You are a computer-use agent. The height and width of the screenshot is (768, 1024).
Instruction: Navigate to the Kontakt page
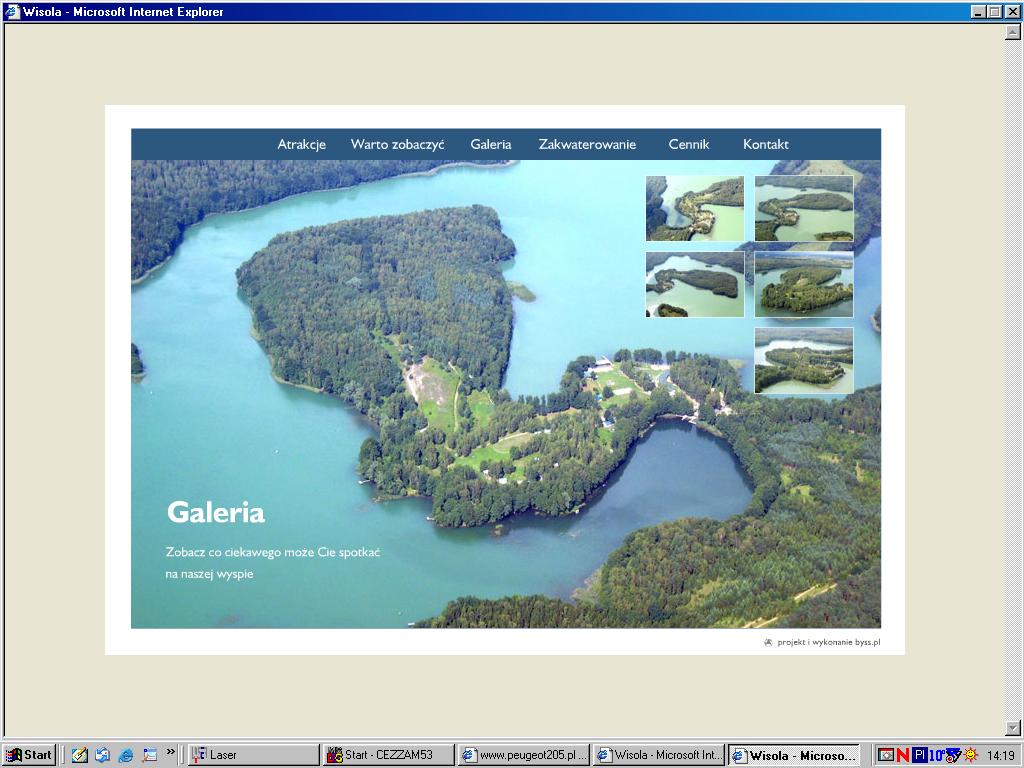pos(765,144)
